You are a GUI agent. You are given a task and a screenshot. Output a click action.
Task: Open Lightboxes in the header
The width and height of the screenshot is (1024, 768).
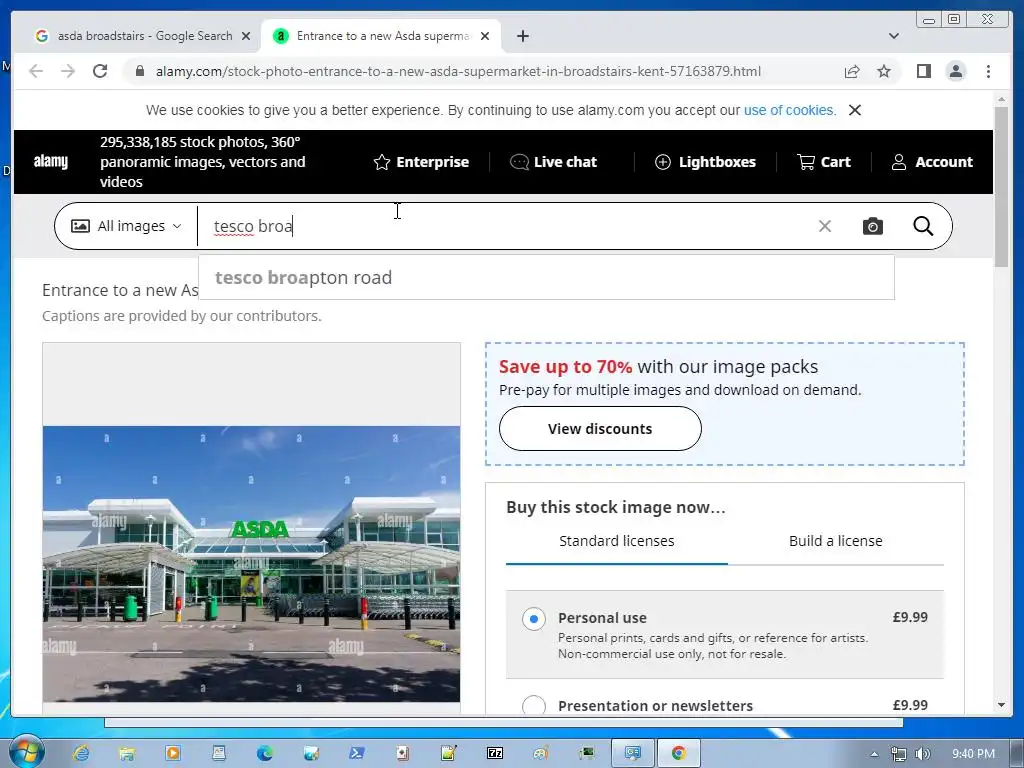tap(705, 162)
